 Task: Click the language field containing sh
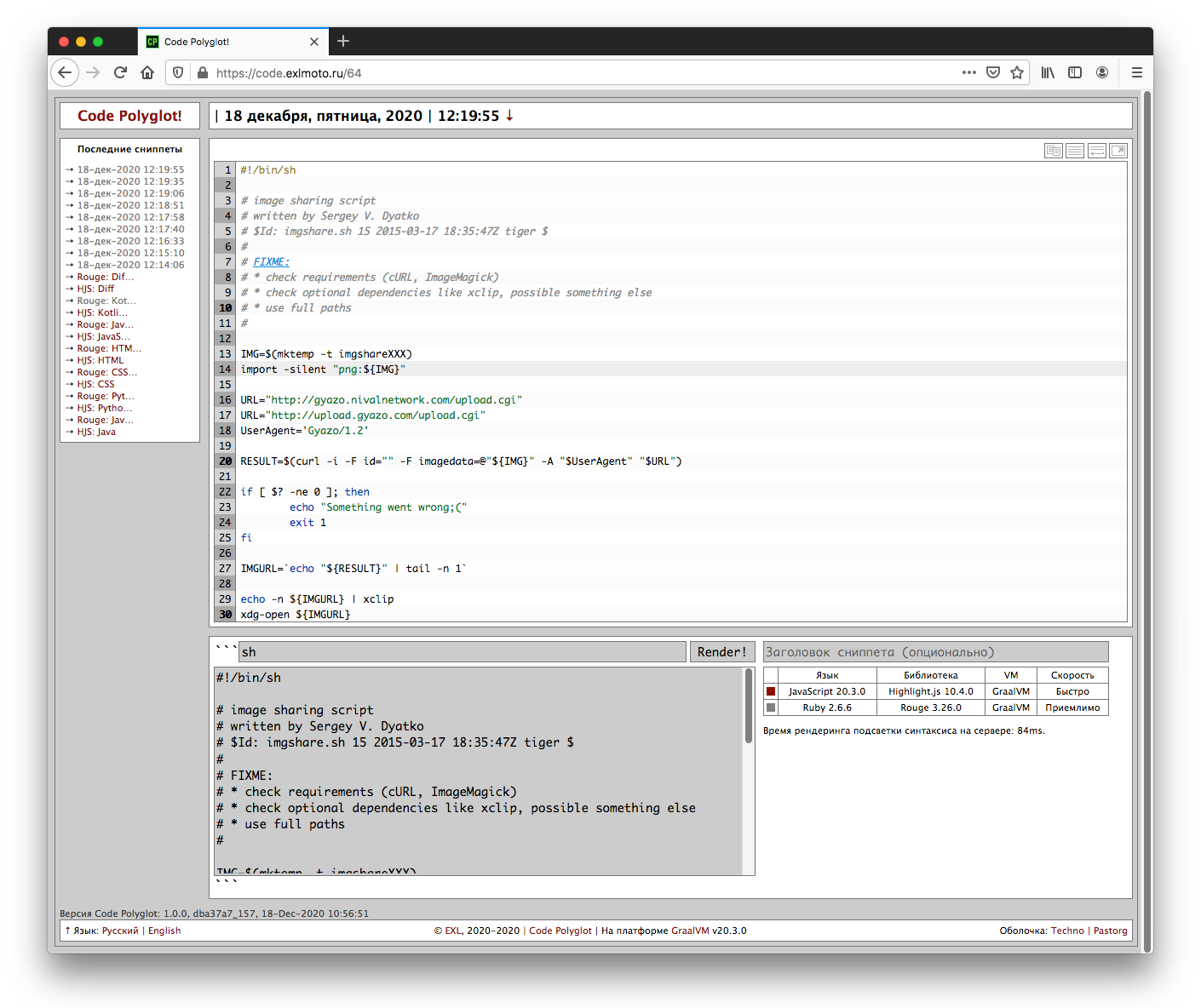(462, 652)
